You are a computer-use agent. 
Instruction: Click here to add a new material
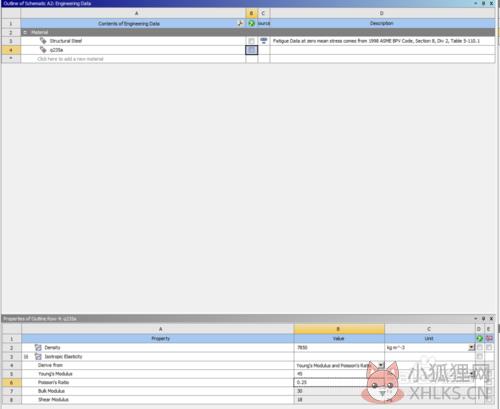coord(70,59)
